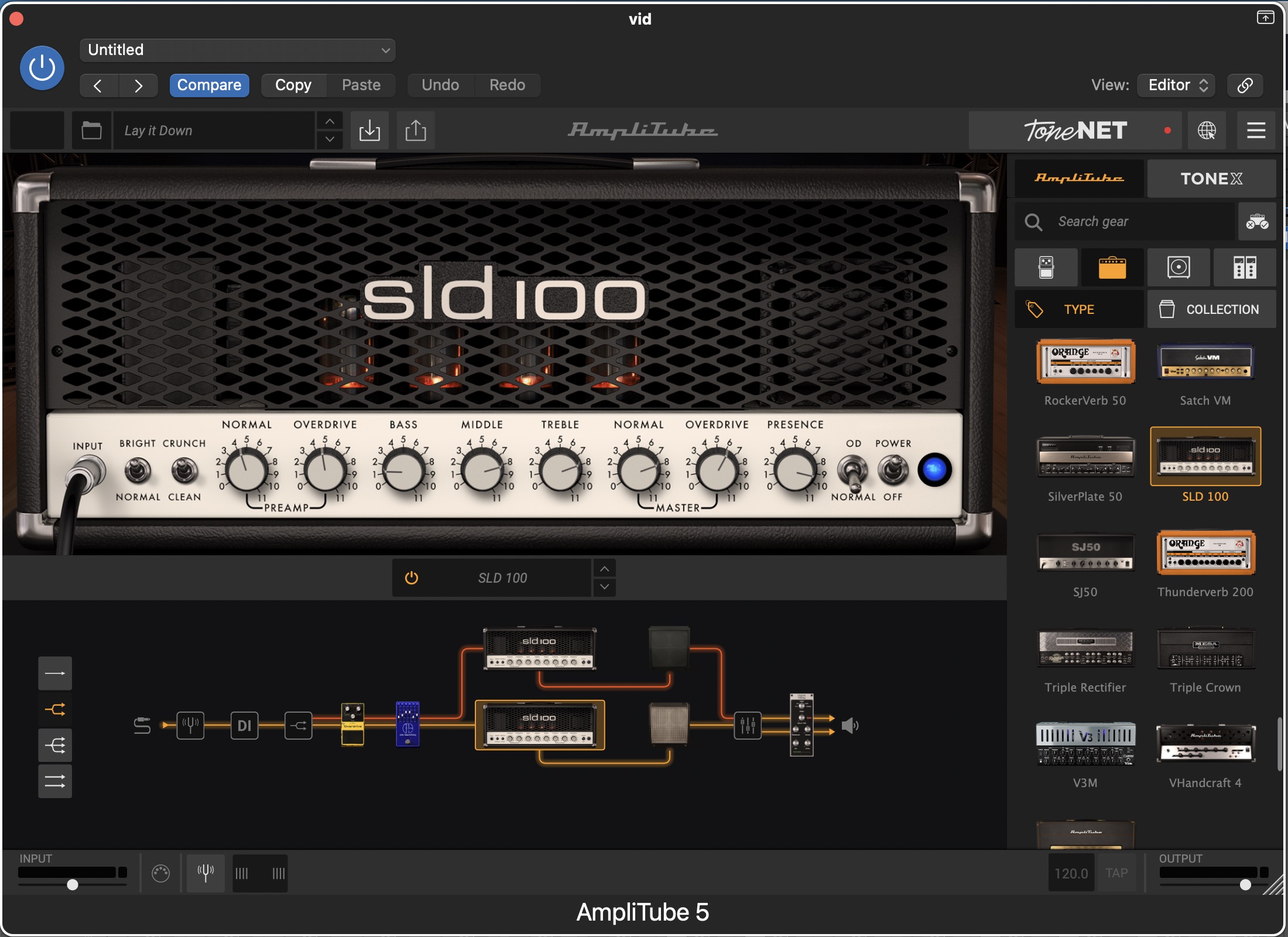Select the COLLECTION filter tab
This screenshot has width=1288, height=937.
(1211, 309)
